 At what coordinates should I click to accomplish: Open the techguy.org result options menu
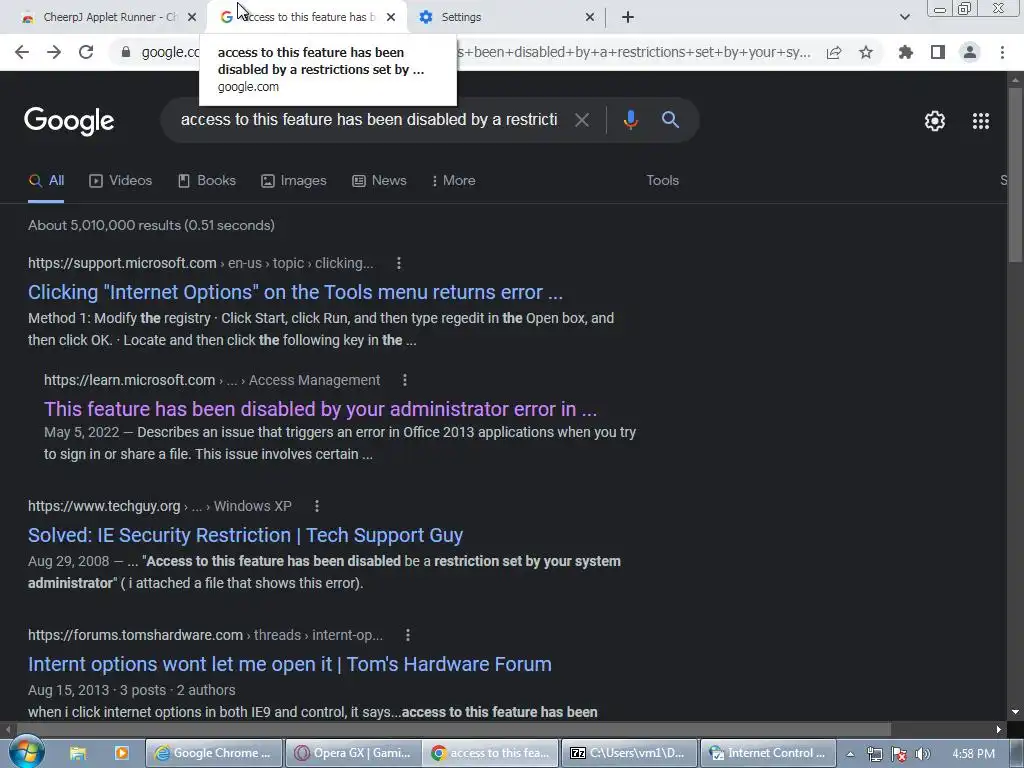317,506
